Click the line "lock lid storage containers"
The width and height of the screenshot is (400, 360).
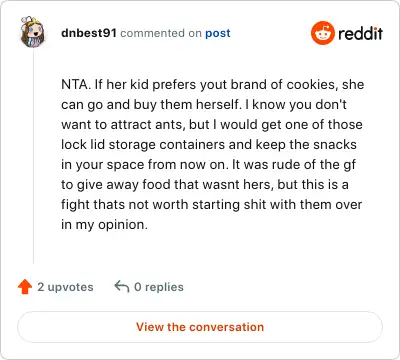tap(209, 145)
